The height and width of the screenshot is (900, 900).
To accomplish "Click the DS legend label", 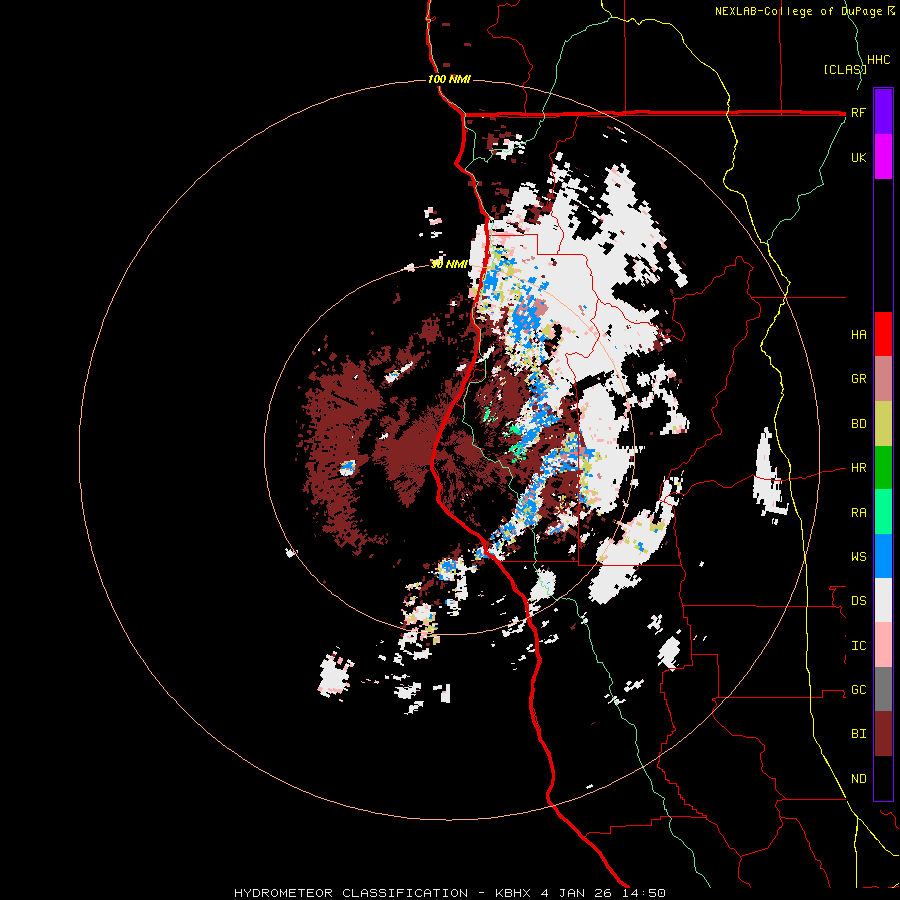I will [x=858, y=601].
